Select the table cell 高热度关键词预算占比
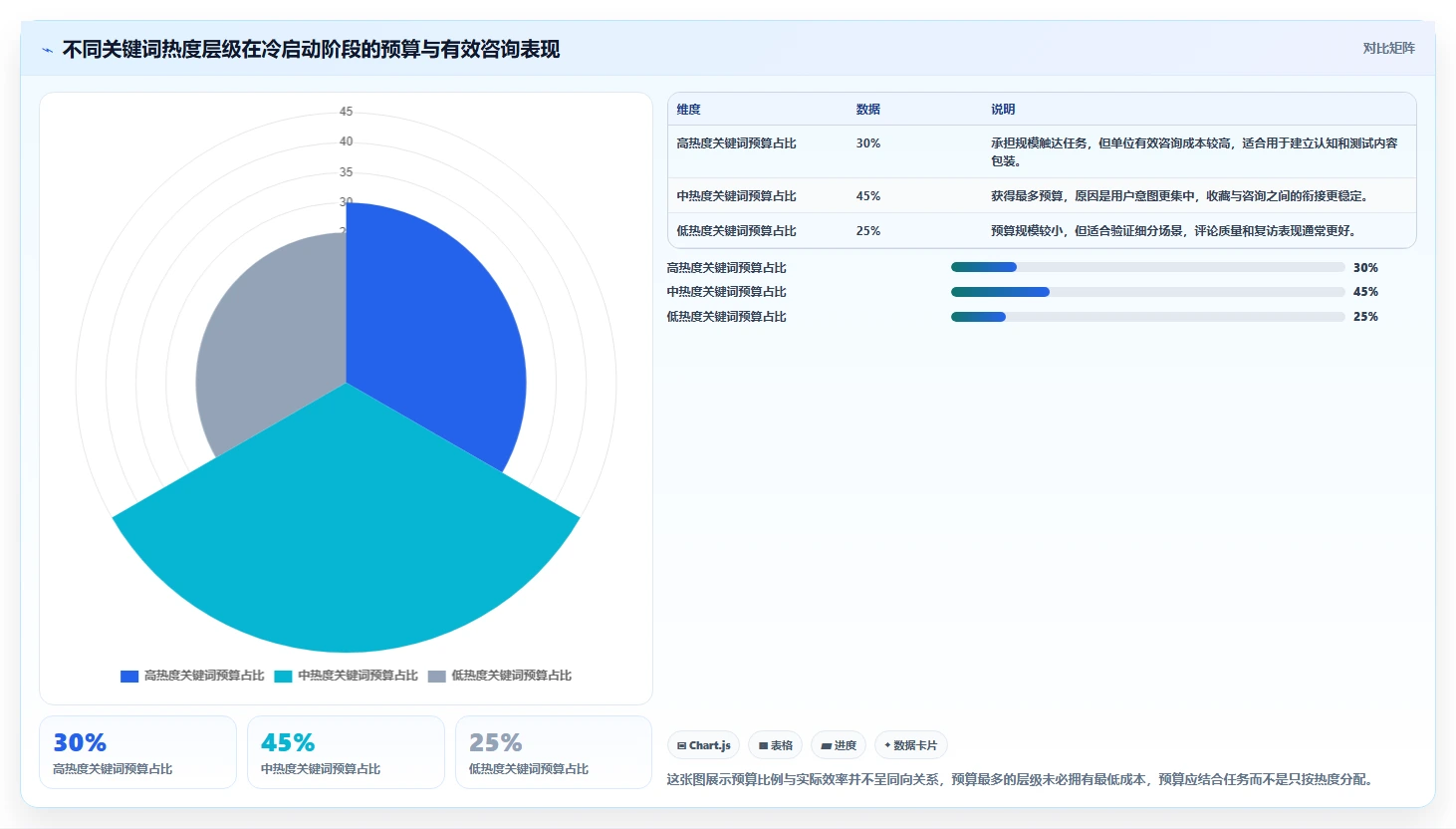 (x=737, y=143)
